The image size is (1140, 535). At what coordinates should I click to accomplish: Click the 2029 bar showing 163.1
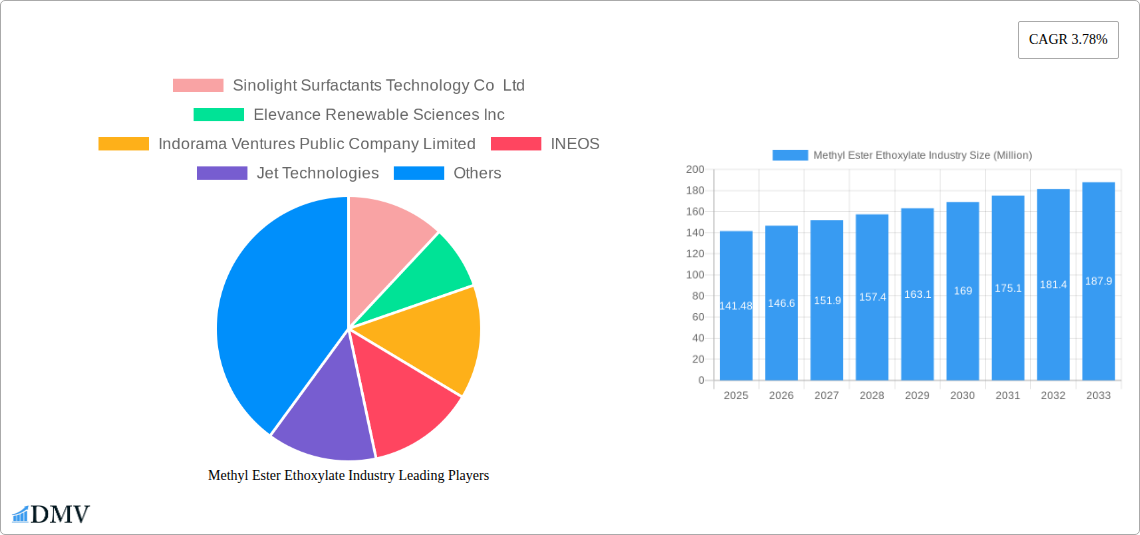click(918, 294)
